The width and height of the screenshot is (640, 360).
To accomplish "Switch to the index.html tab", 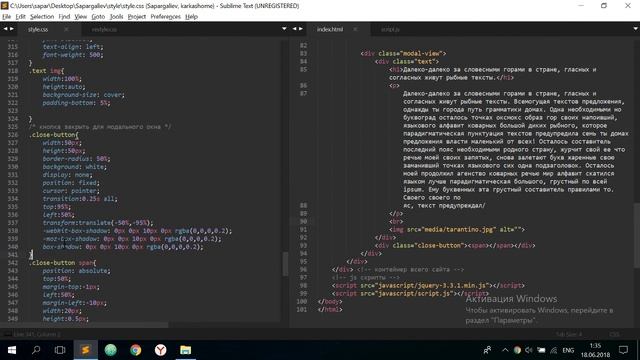I will [330, 29].
